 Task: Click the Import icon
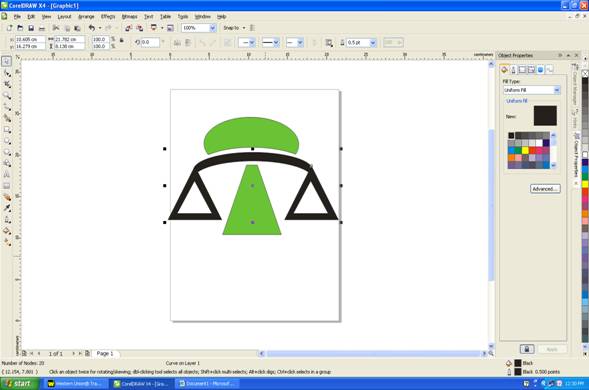[x=128, y=28]
